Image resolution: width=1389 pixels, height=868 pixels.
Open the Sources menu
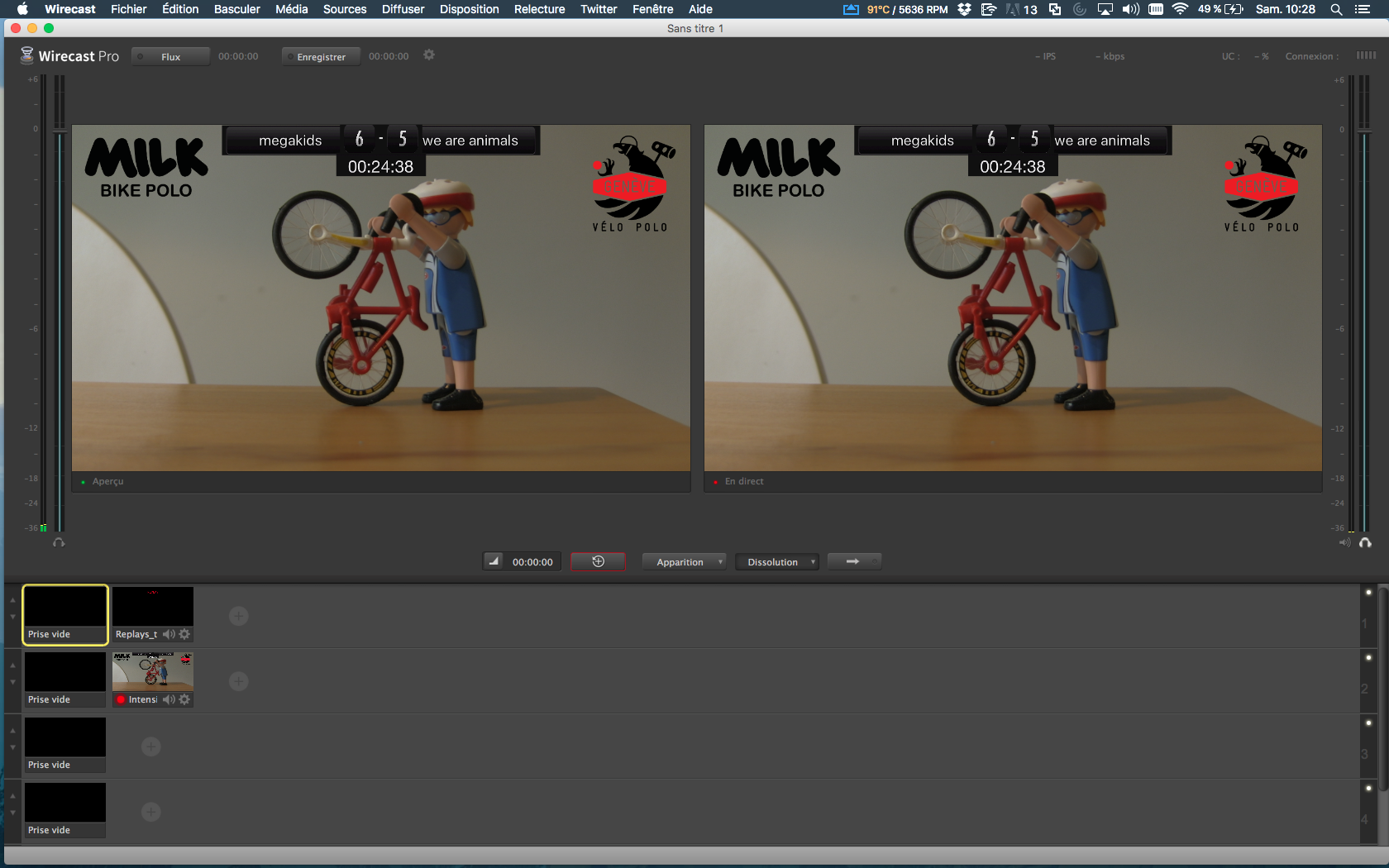(x=344, y=9)
